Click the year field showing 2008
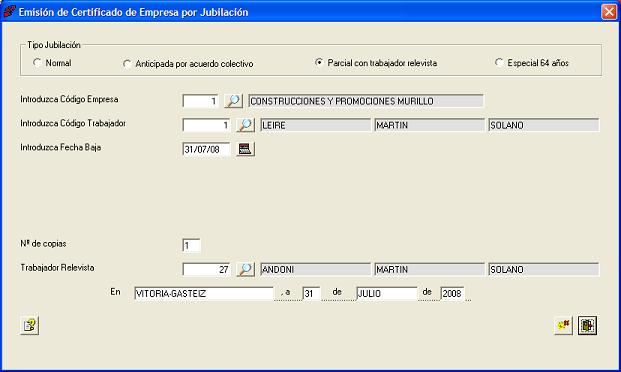The width and height of the screenshot is (621, 372). coord(452,294)
